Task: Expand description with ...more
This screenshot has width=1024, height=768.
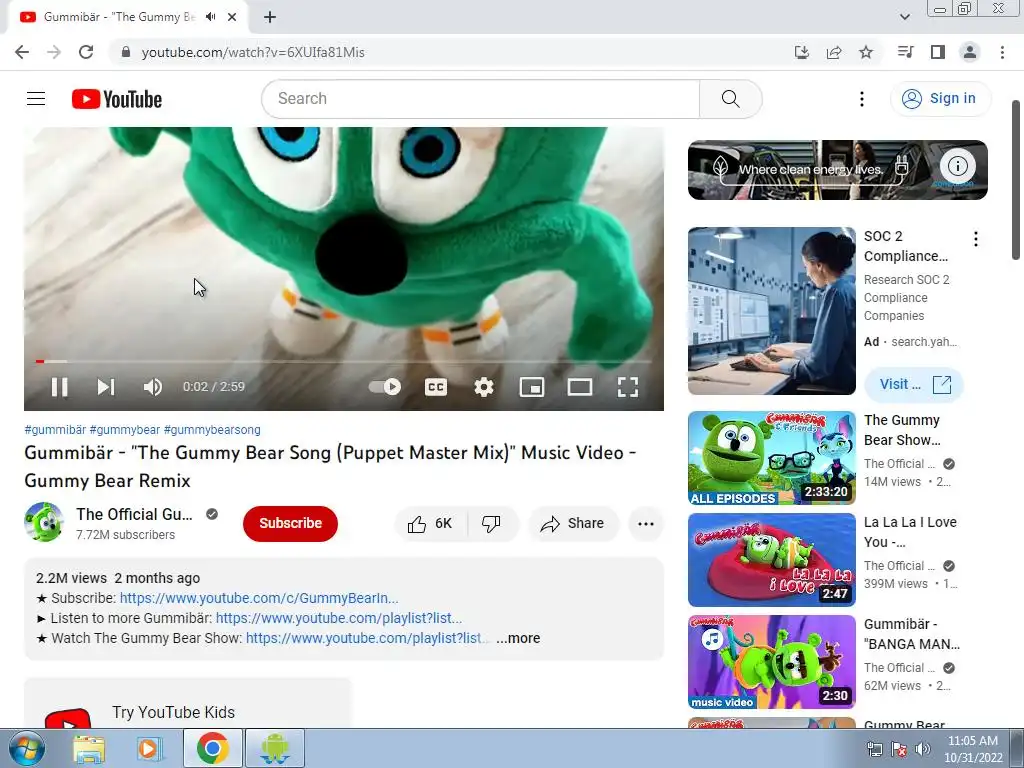Action: point(518,638)
